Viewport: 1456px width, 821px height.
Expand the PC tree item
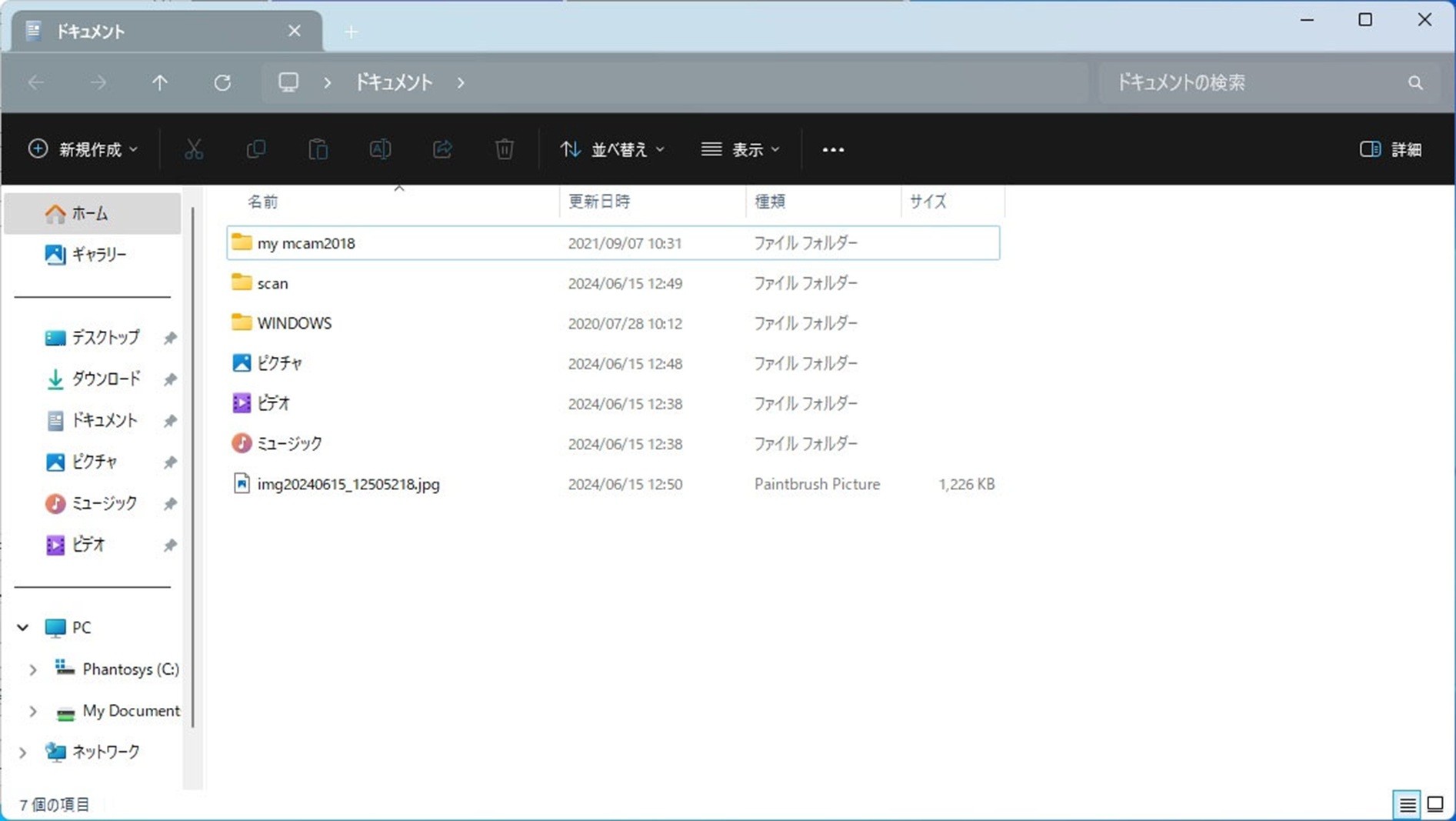(22, 627)
